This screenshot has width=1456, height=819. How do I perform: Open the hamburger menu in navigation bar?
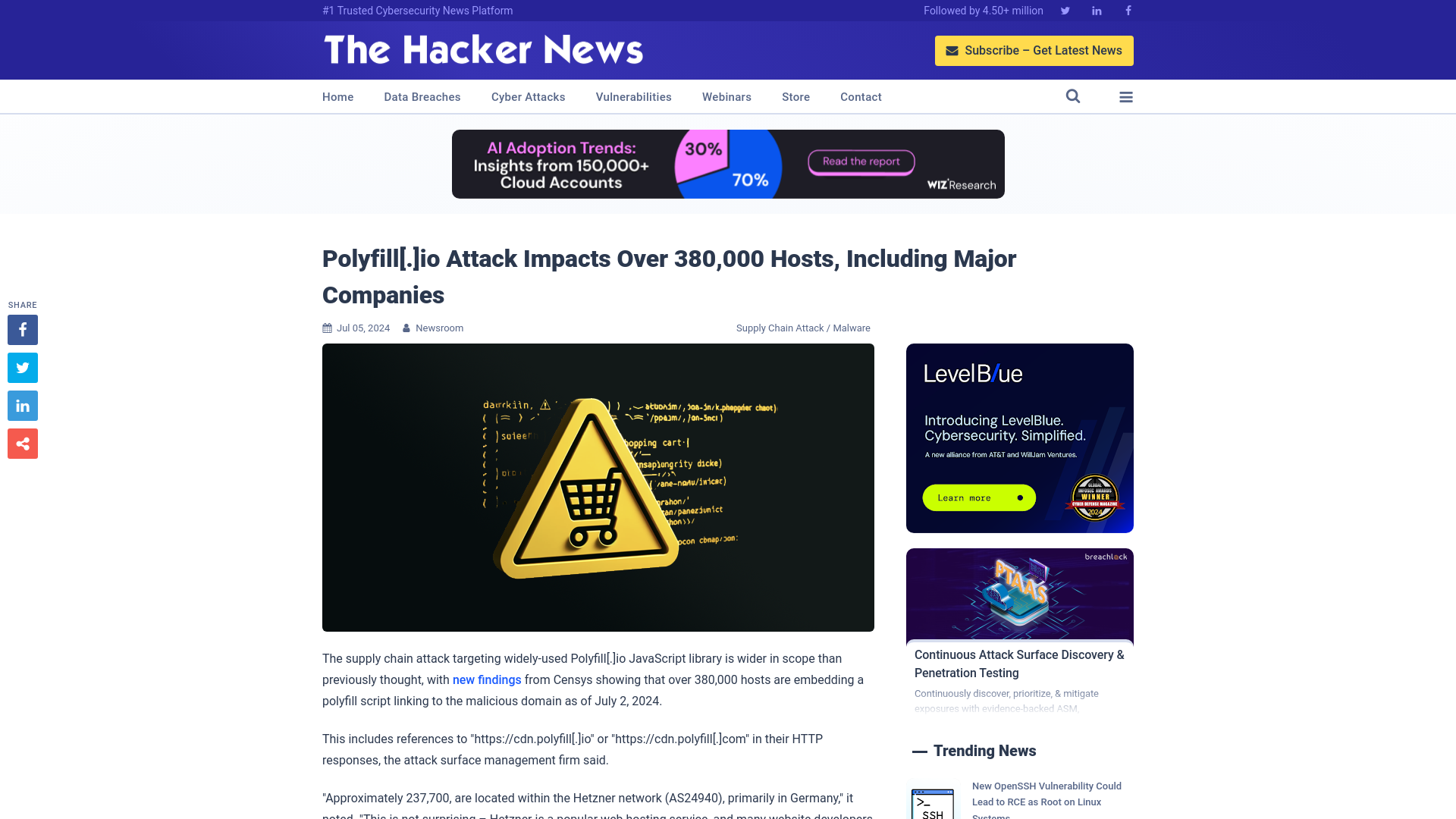coord(1126,96)
